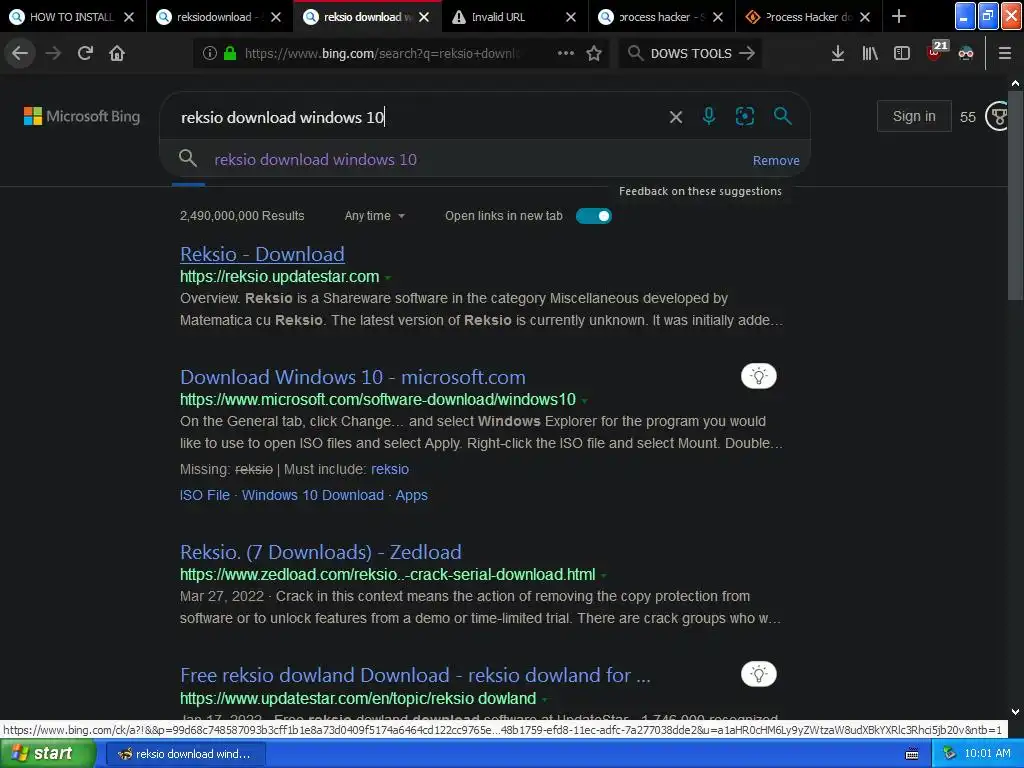
Task: Open Reksio. (7 Downloads) - Zedload result
Action: click(321, 552)
